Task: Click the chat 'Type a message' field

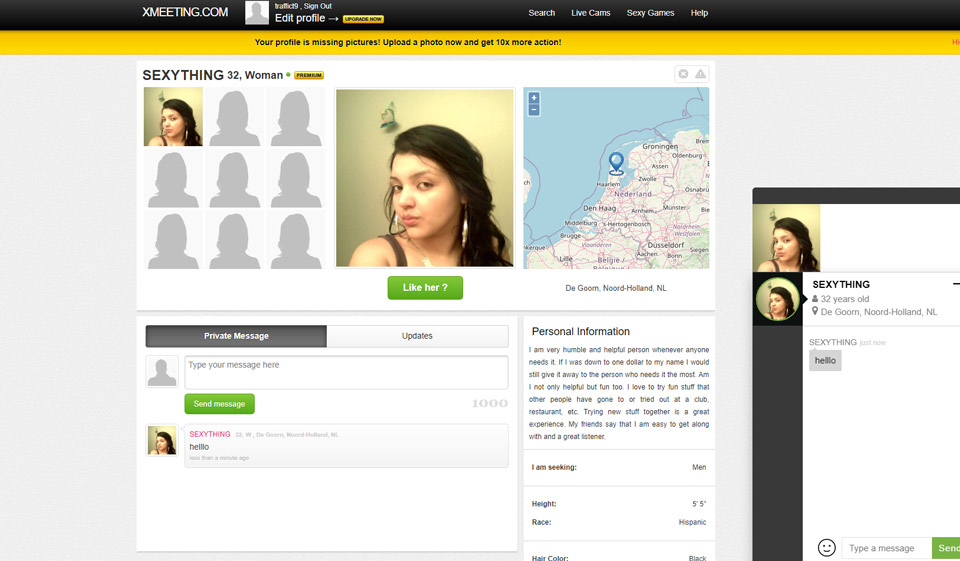Action: coord(886,548)
